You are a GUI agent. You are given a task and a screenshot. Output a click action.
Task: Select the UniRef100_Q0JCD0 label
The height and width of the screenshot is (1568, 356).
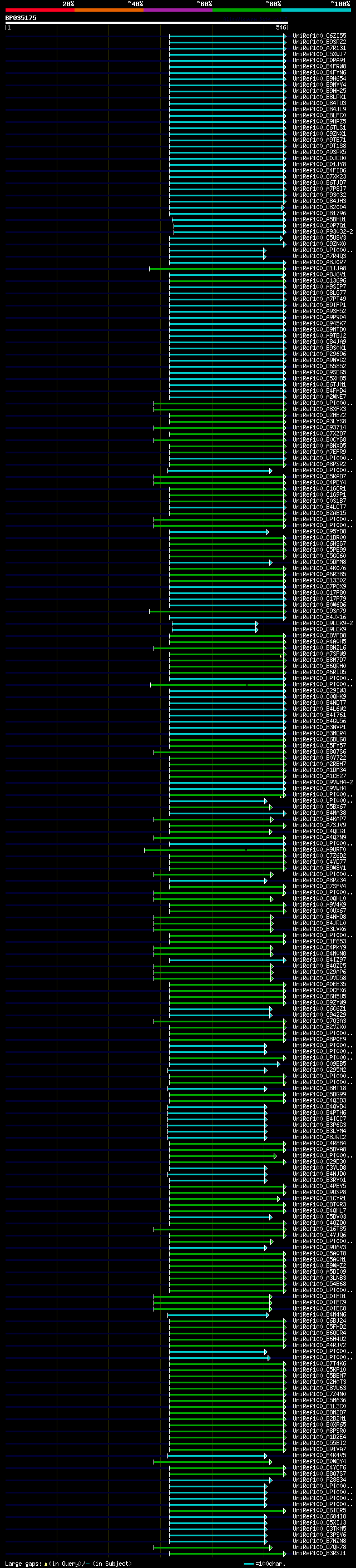click(x=319, y=159)
